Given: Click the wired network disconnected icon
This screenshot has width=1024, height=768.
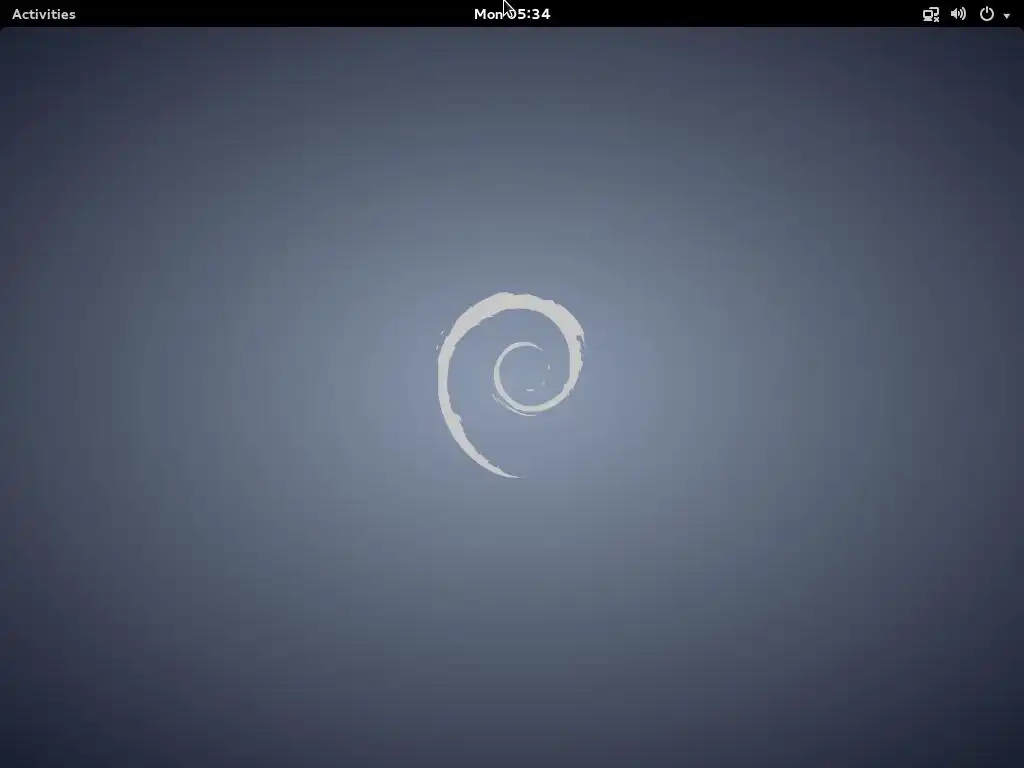Looking at the screenshot, I should [x=931, y=14].
